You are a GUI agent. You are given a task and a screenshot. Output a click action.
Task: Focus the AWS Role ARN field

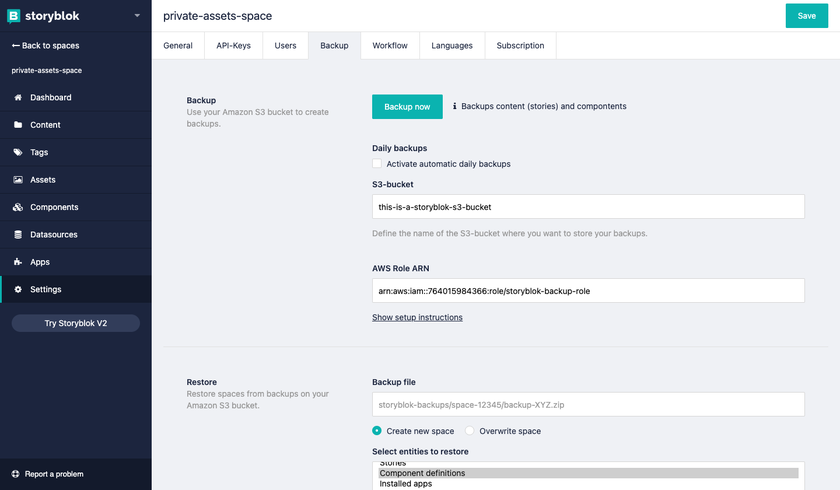(588, 291)
